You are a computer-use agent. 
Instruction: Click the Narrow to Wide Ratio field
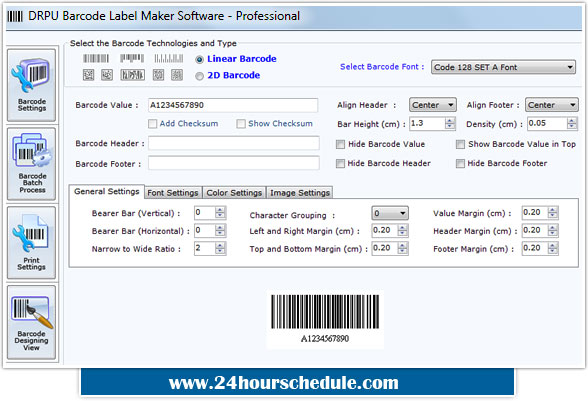tap(205, 248)
